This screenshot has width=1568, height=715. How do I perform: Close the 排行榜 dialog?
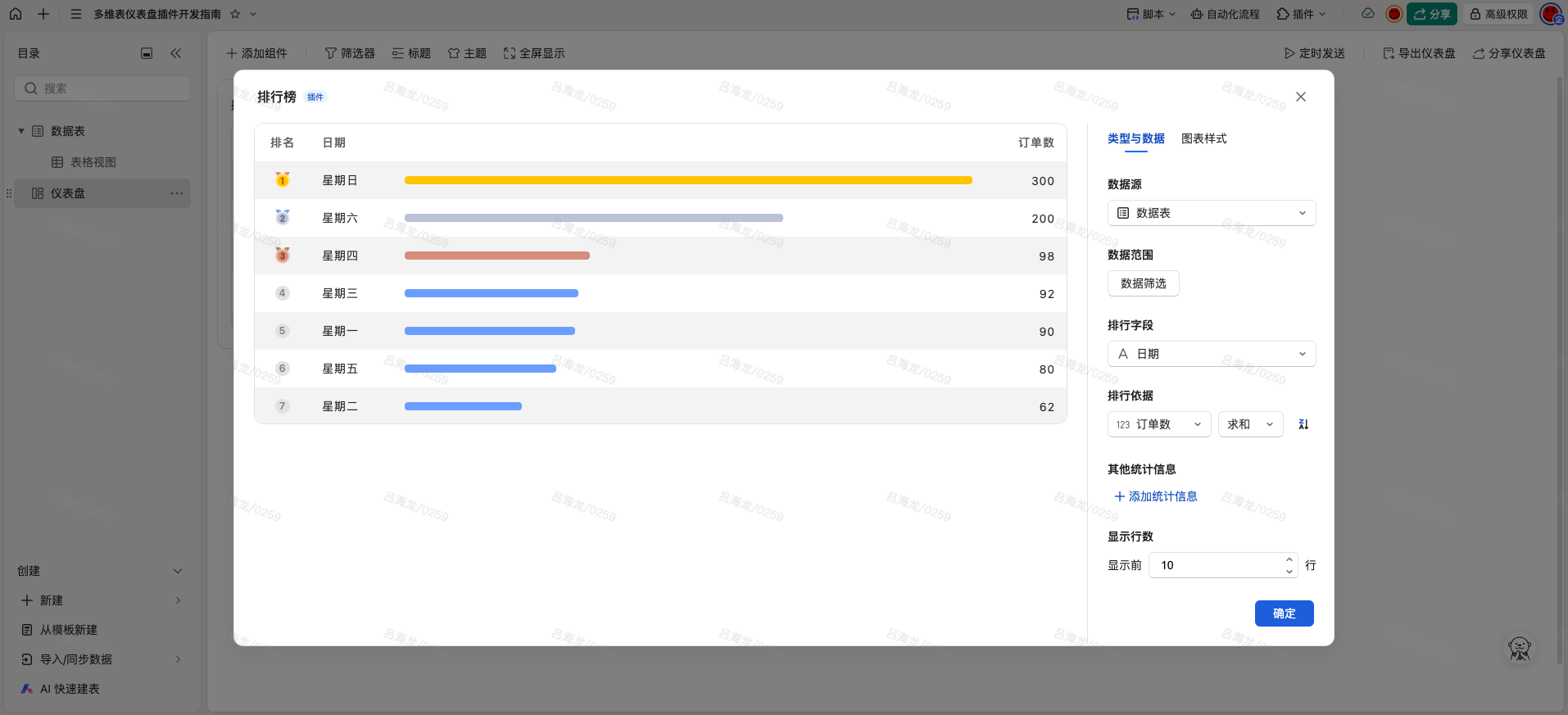click(x=1301, y=97)
